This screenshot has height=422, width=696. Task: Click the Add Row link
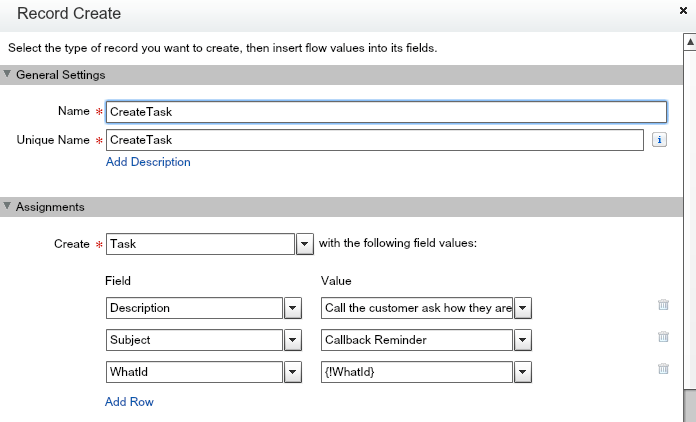[x=129, y=402]
